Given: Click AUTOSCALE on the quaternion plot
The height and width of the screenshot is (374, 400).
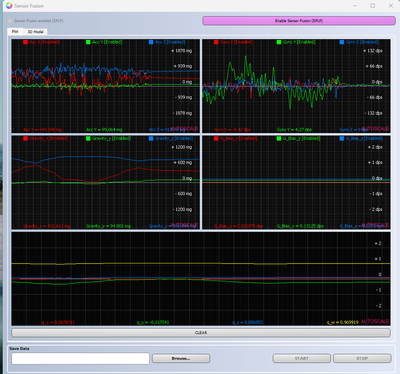Looking at the screenshot, I should pyautogui.click(x=375, y=321).
